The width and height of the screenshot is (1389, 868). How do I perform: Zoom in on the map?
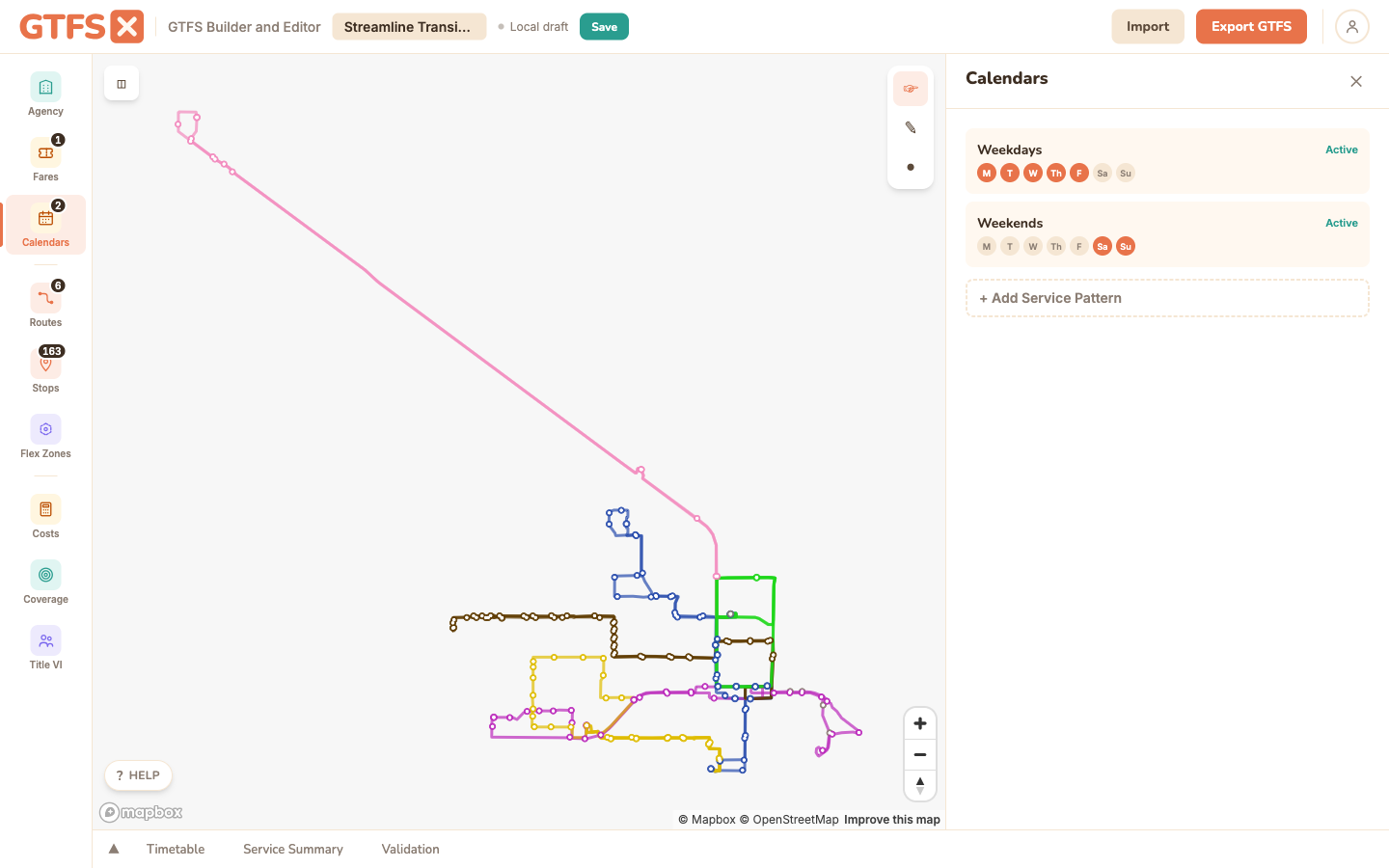point(920,723)
